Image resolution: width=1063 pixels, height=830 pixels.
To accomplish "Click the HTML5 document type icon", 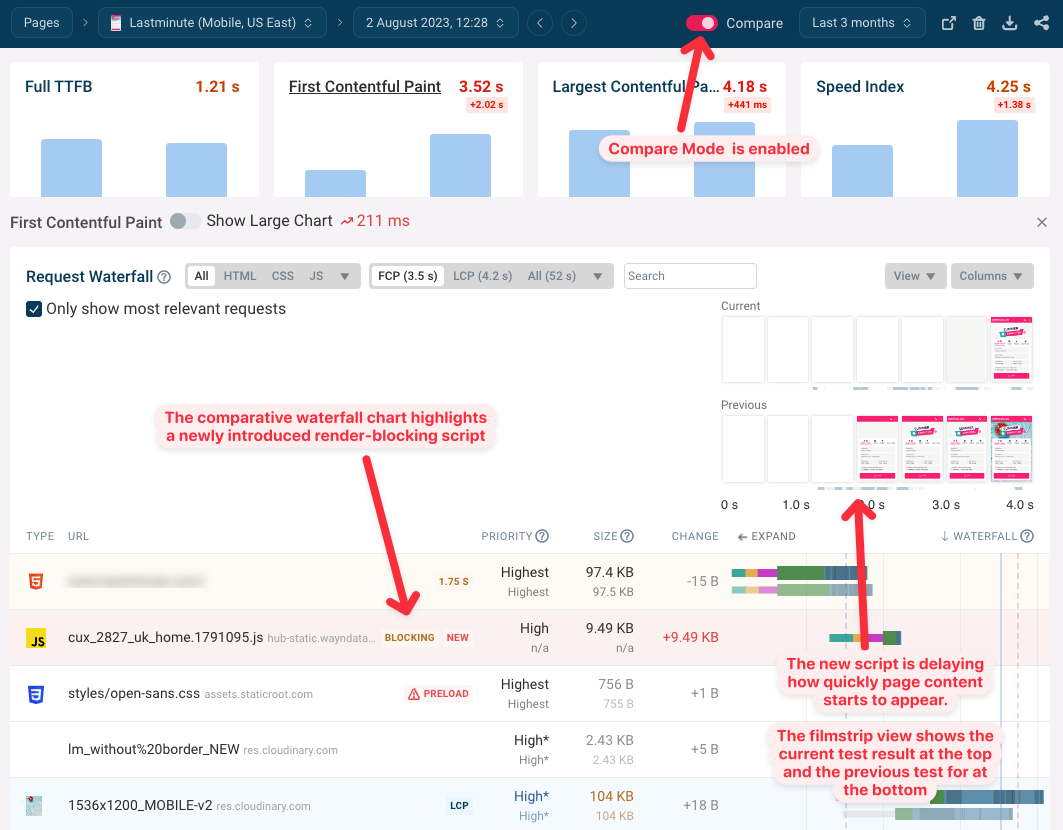I will (36, 581).
